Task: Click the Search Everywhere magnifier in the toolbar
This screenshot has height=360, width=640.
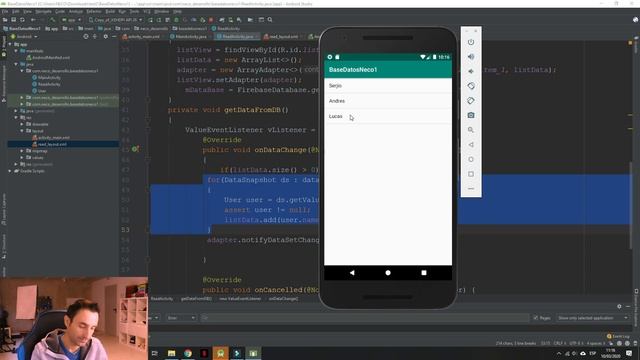Action: pos(270,20)
